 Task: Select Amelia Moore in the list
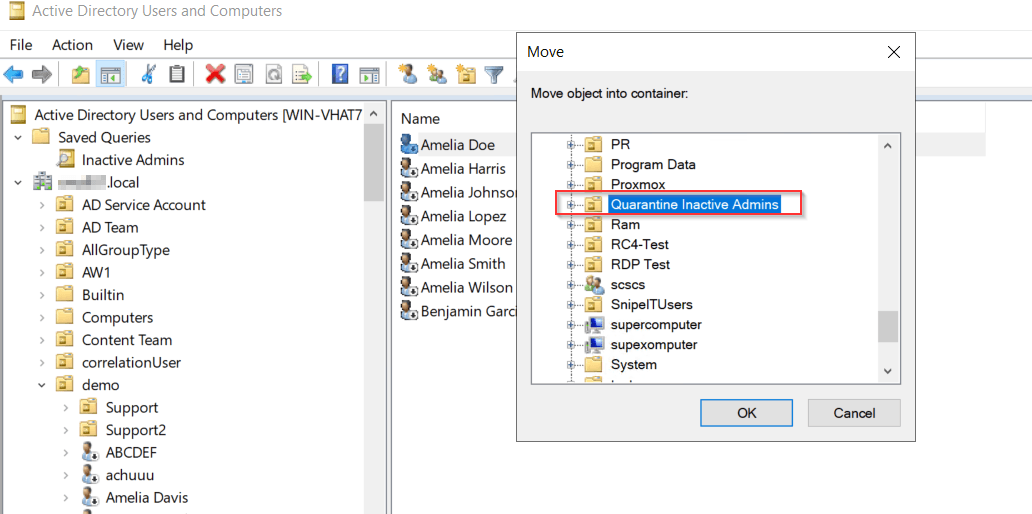[x=467, y=240]
